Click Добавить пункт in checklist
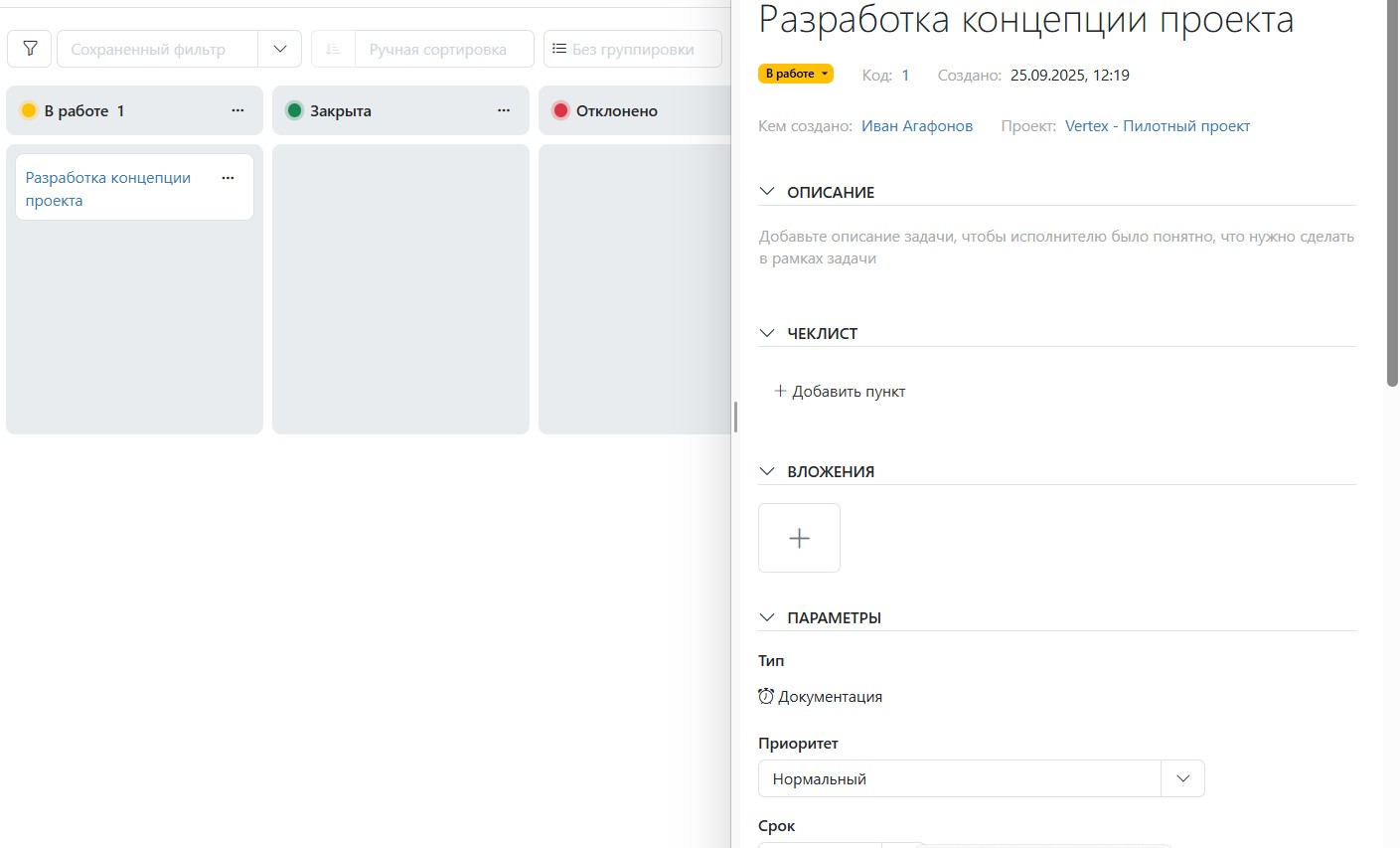The image size is (1400, 848). click(x=840, y=392)
